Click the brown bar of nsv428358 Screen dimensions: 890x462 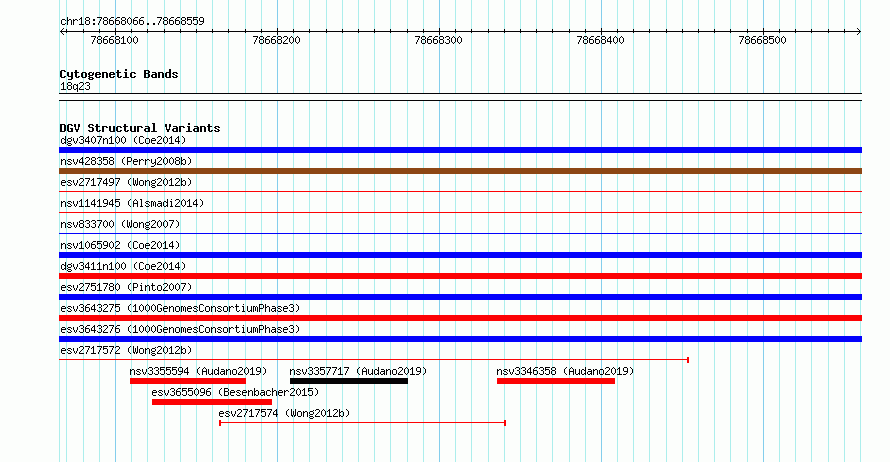(460, 171)
